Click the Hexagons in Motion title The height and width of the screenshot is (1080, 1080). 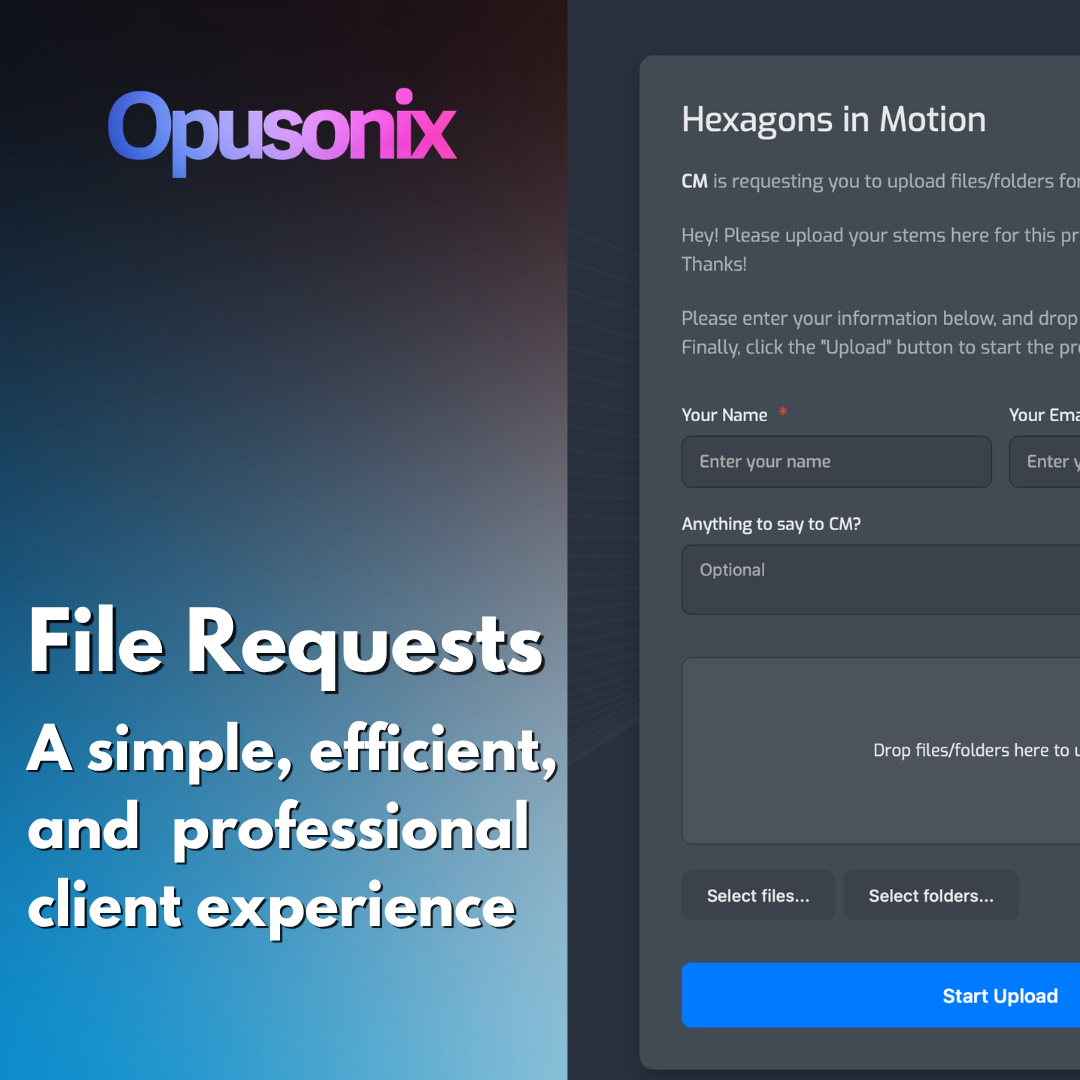[x=834, y=119]
